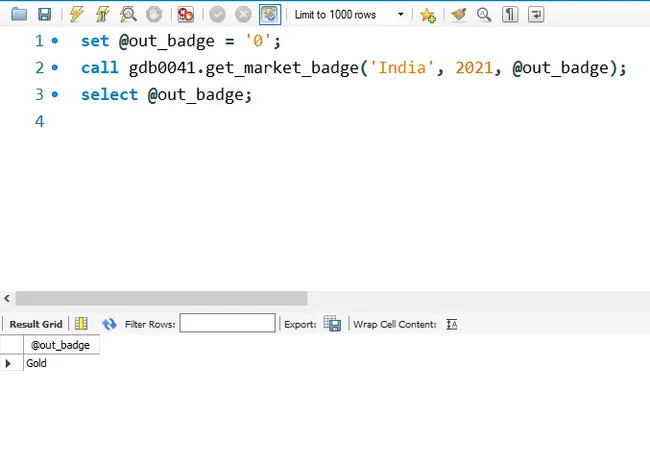650x469 pixels.
Task: Toggle word wrapping icon in toolbar
Action: point(536,15)
